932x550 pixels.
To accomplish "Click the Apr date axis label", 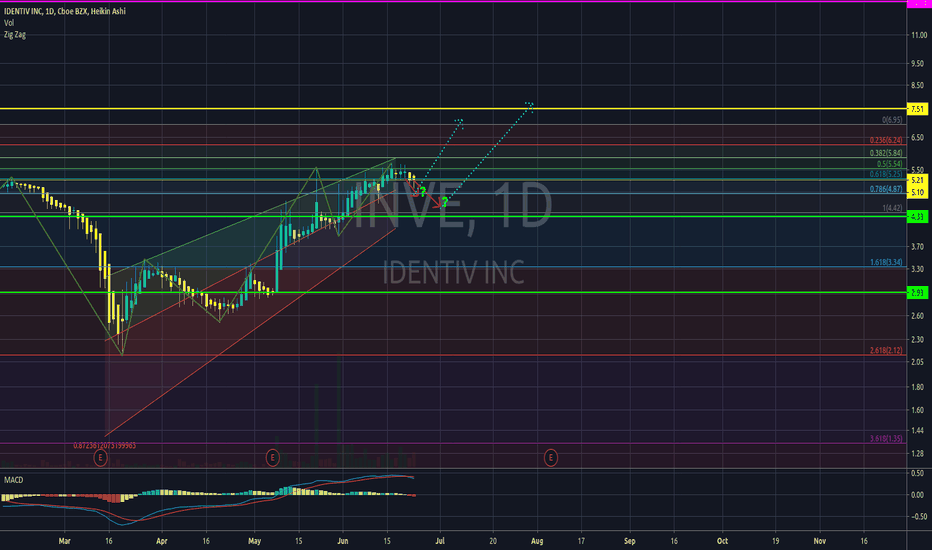I will [x=162, y=541].
